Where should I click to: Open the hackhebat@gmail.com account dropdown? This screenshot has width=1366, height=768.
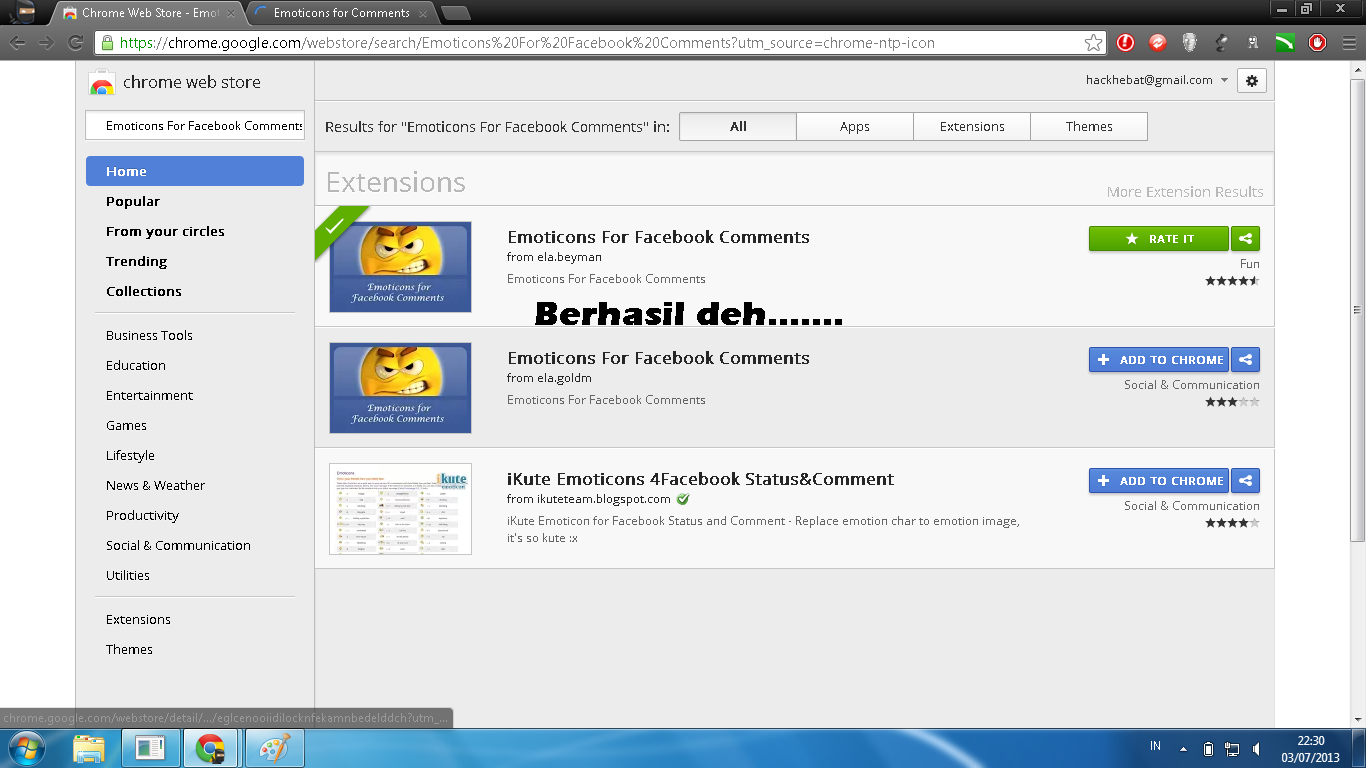click(x=1157, y=80)
